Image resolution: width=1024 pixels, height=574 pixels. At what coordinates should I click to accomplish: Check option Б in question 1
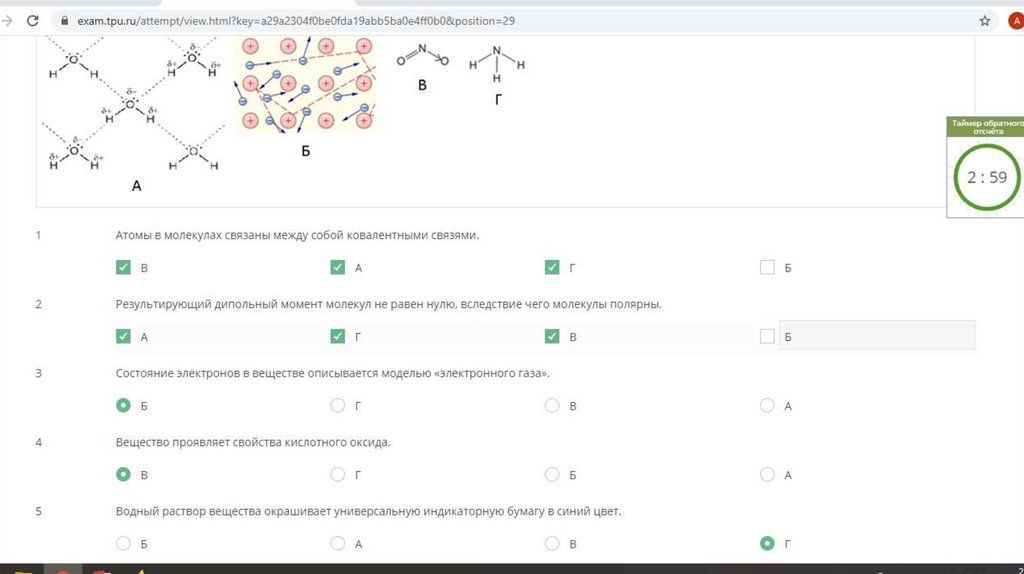(767, 267)
